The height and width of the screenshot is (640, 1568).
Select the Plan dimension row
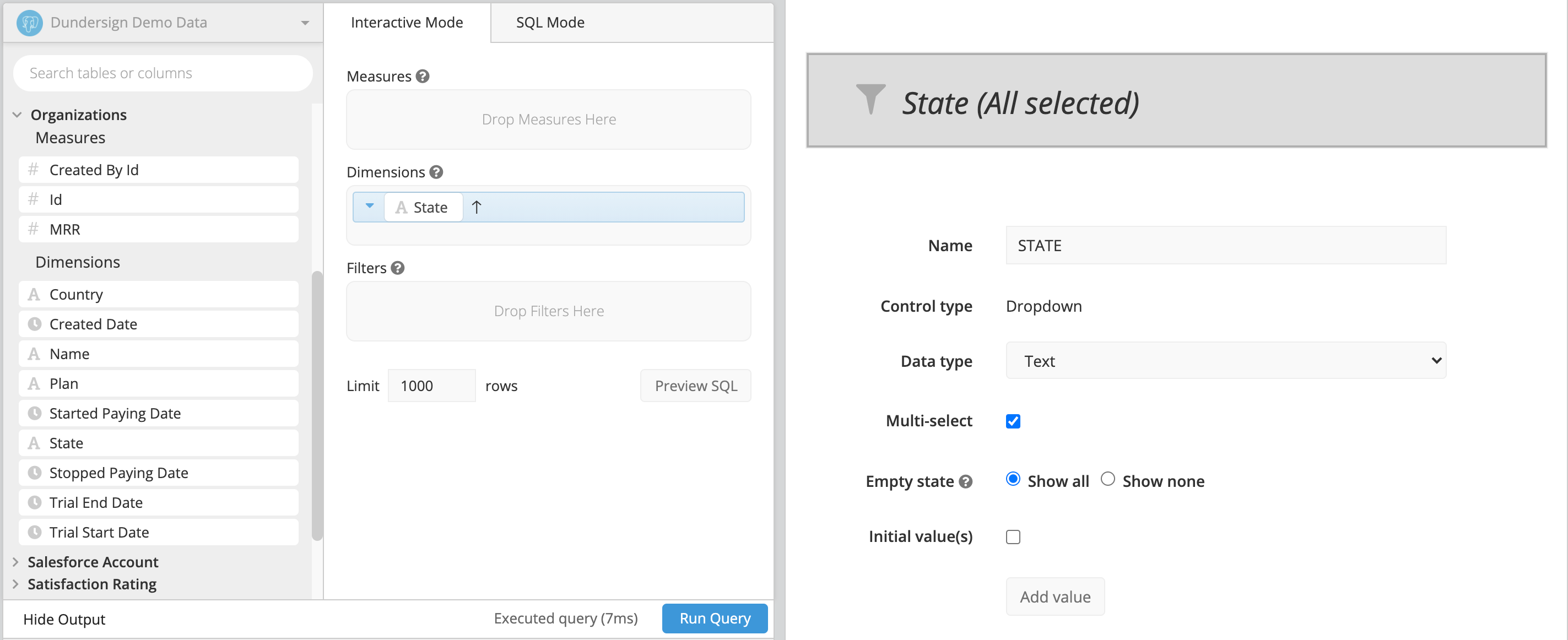pyautogui.click(x=158, y=384)
